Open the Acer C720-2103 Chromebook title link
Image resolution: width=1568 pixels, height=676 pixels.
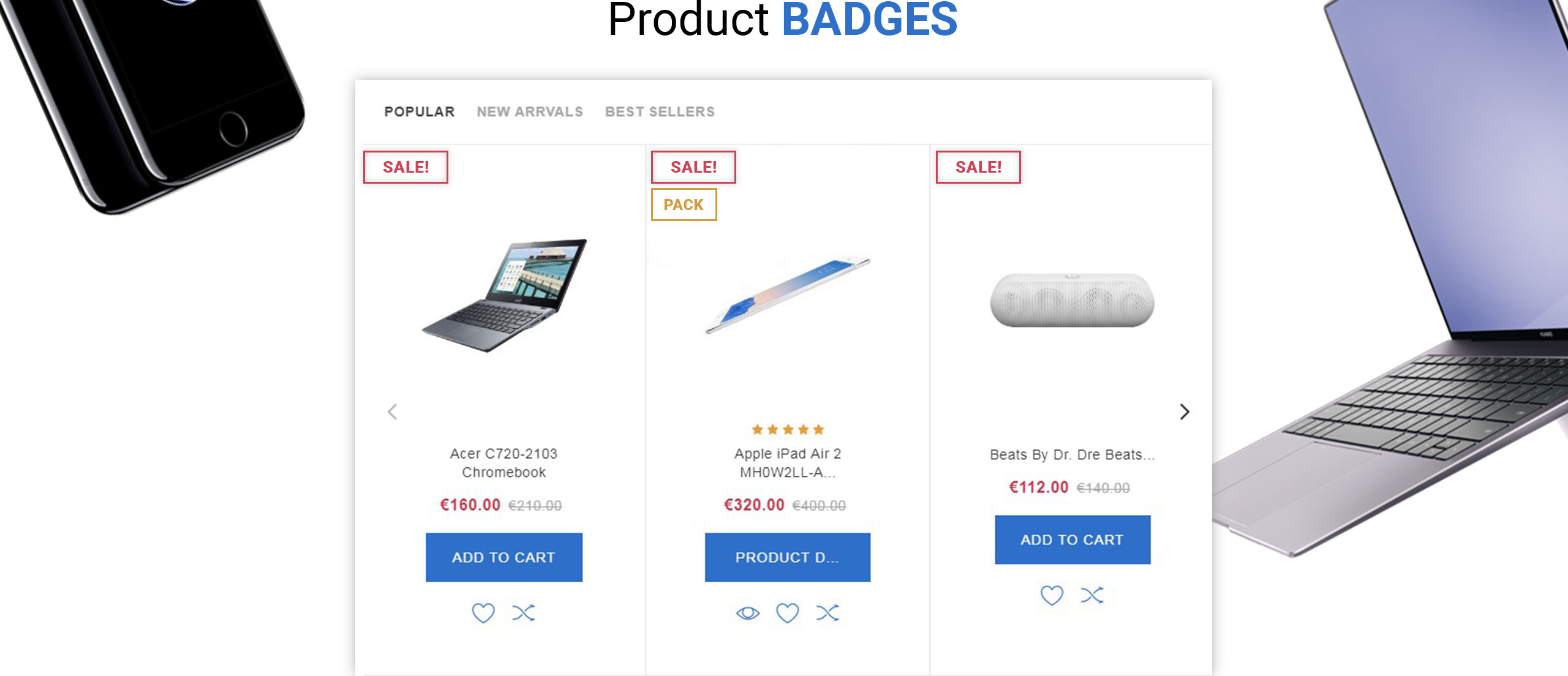coord(503,463)
